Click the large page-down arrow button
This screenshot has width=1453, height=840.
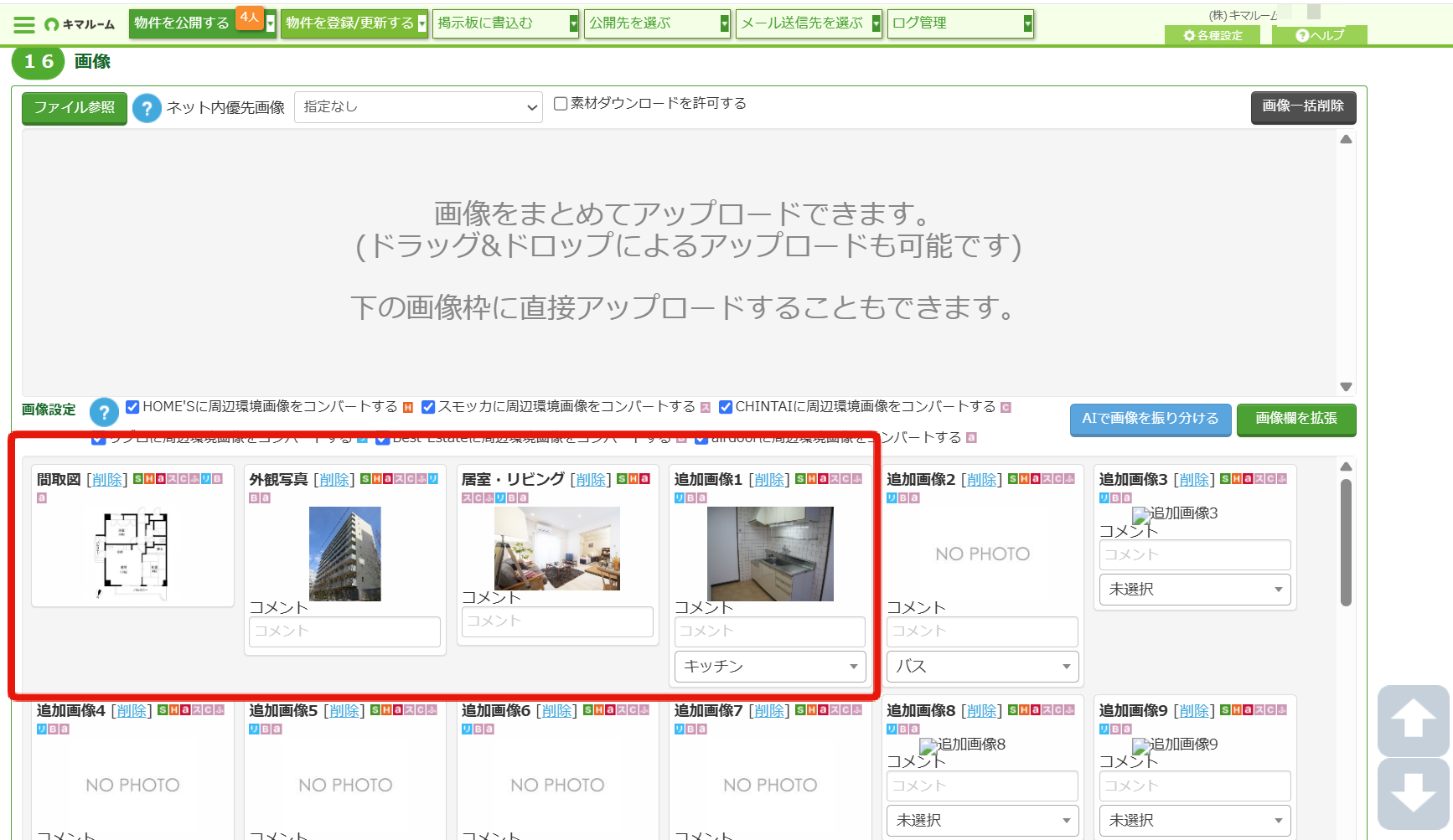pyautogui.click(x=1414, y=794)
